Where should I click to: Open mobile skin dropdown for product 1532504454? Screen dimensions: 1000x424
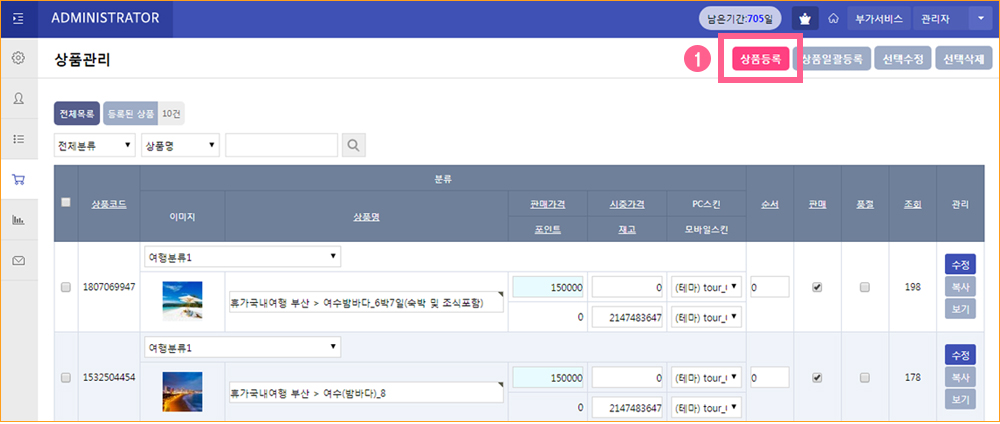[707, 406]
